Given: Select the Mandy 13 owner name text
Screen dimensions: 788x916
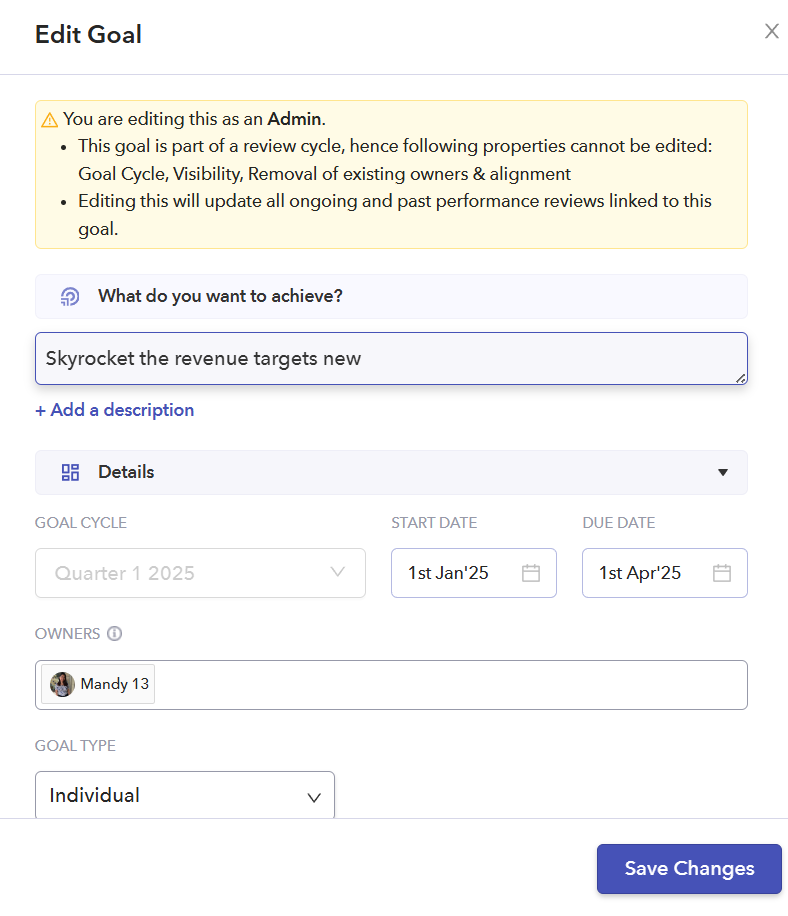Looking at the screenshot, I should 113,684.
